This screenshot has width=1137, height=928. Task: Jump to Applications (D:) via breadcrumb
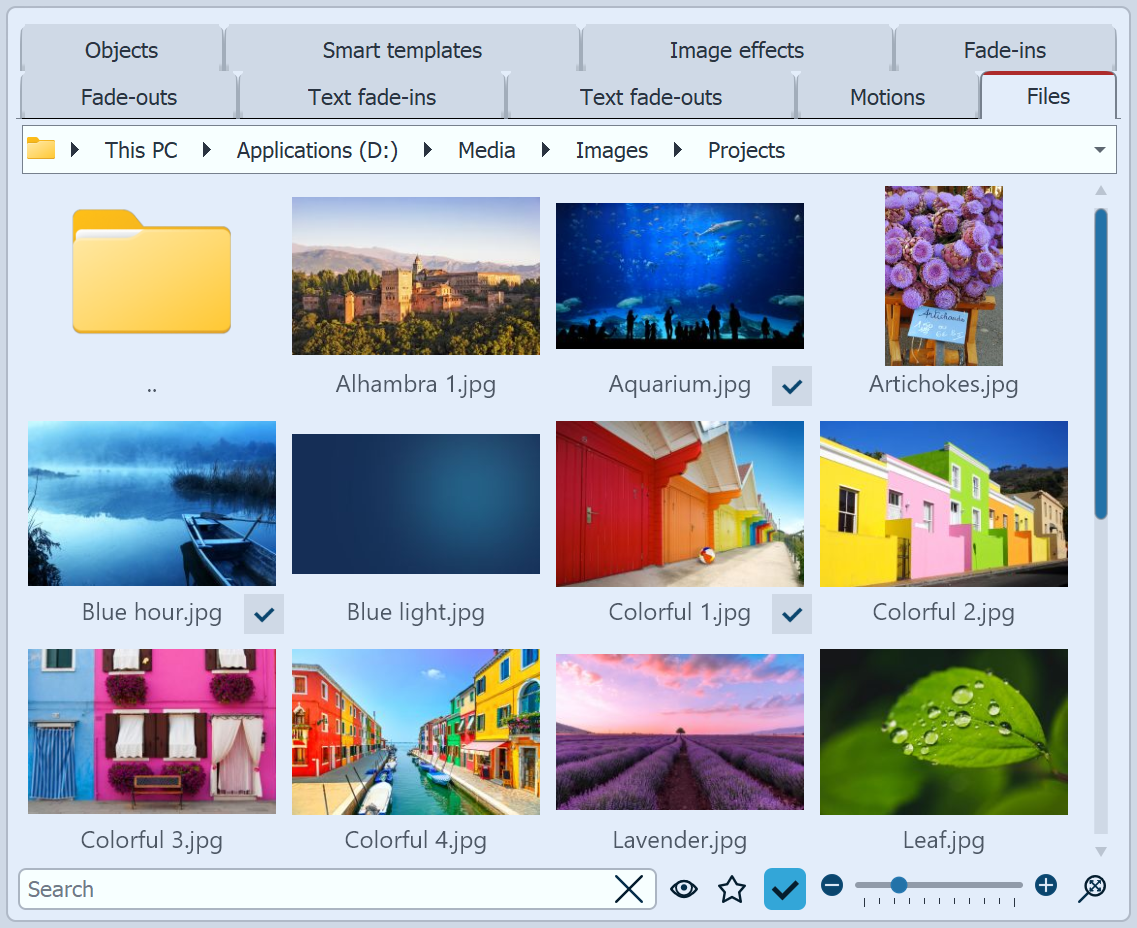coord(316,150)
